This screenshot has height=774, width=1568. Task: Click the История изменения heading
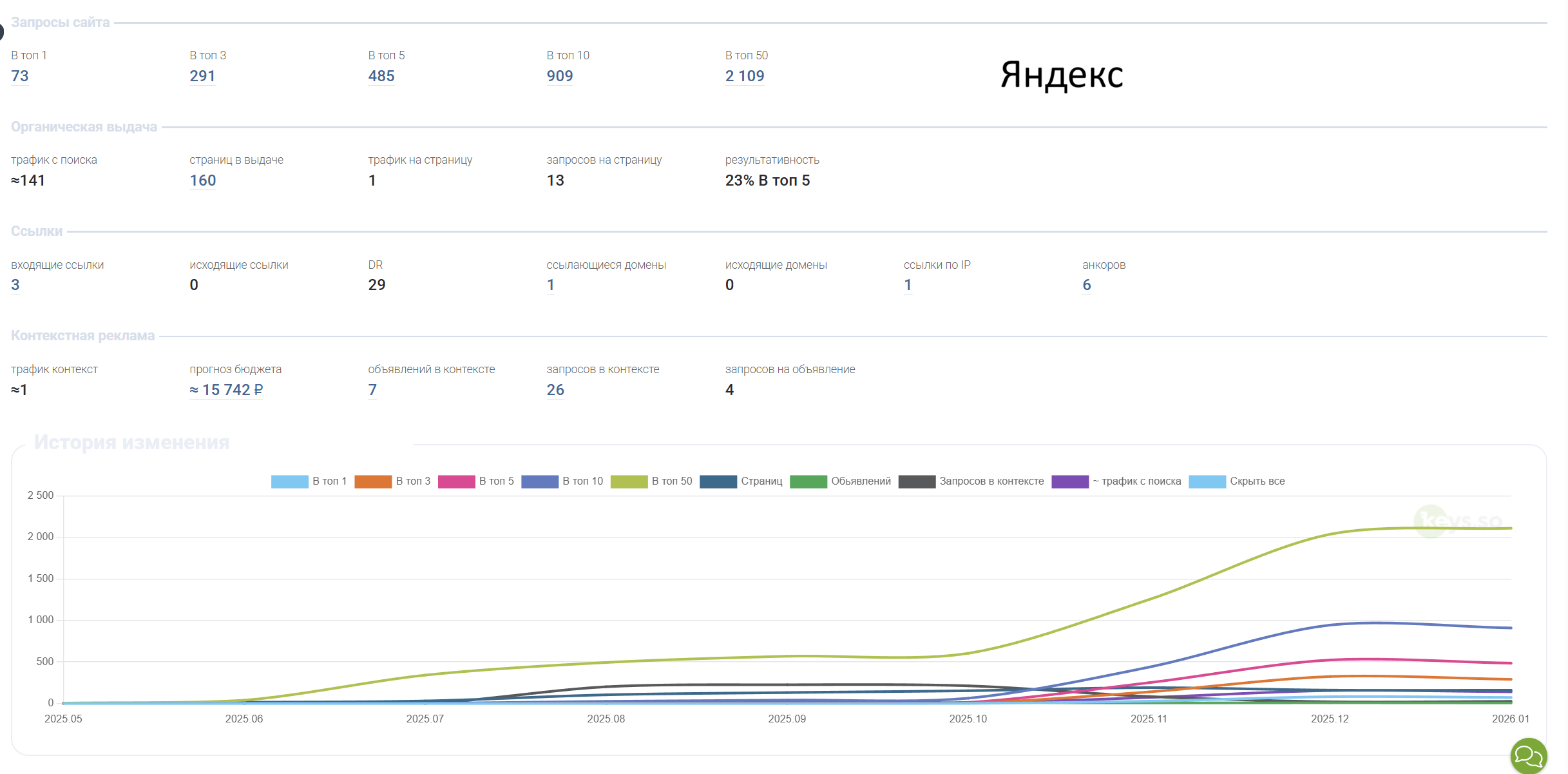pyautogui.click(x=131, y=442)
